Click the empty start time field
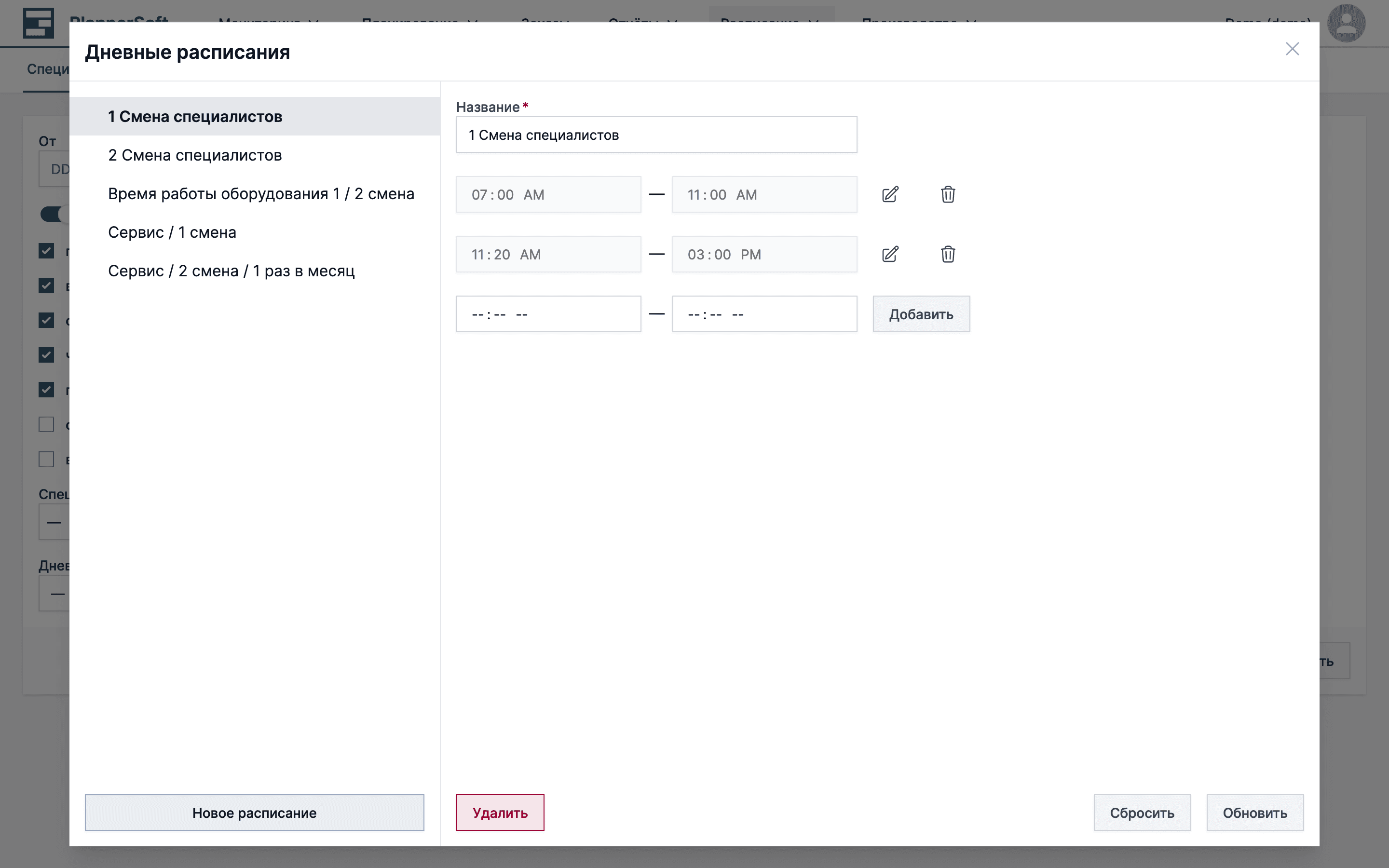1389x868 pixels. click(x=548, y=314)
